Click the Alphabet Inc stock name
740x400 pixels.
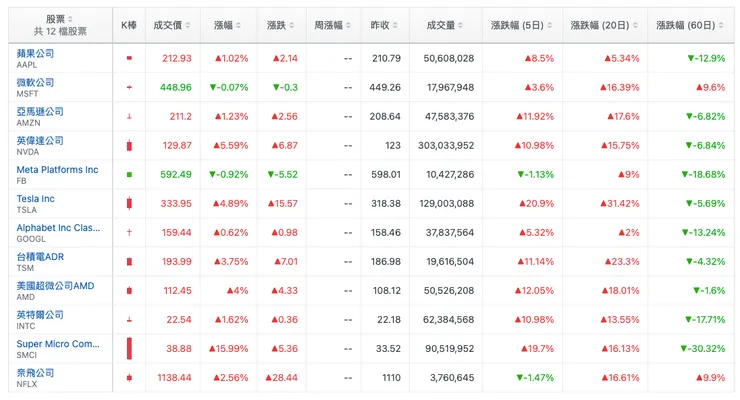tap(58, 227)
